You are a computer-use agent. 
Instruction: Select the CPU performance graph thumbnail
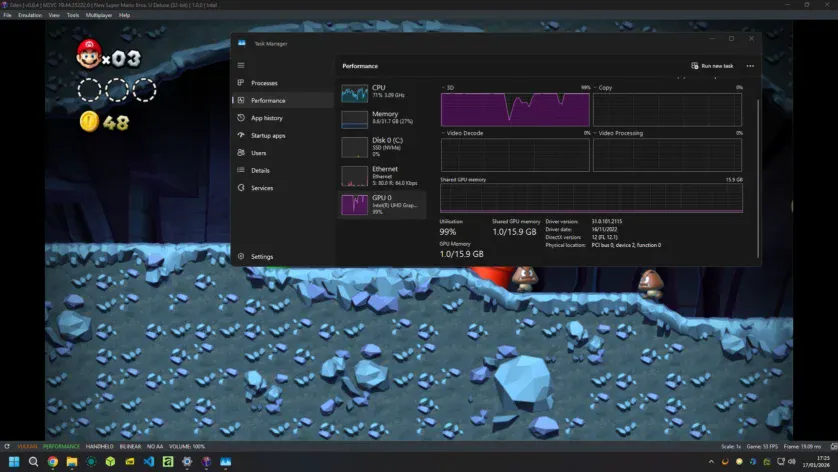(355, 93)
